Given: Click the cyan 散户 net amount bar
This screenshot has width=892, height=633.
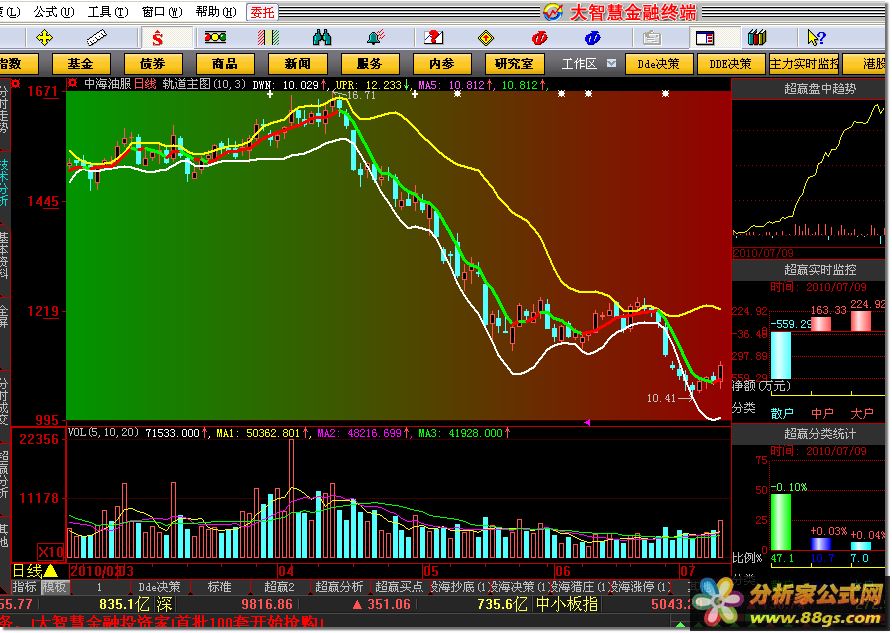Looking at the screenshot, I should tap(781, 355).
